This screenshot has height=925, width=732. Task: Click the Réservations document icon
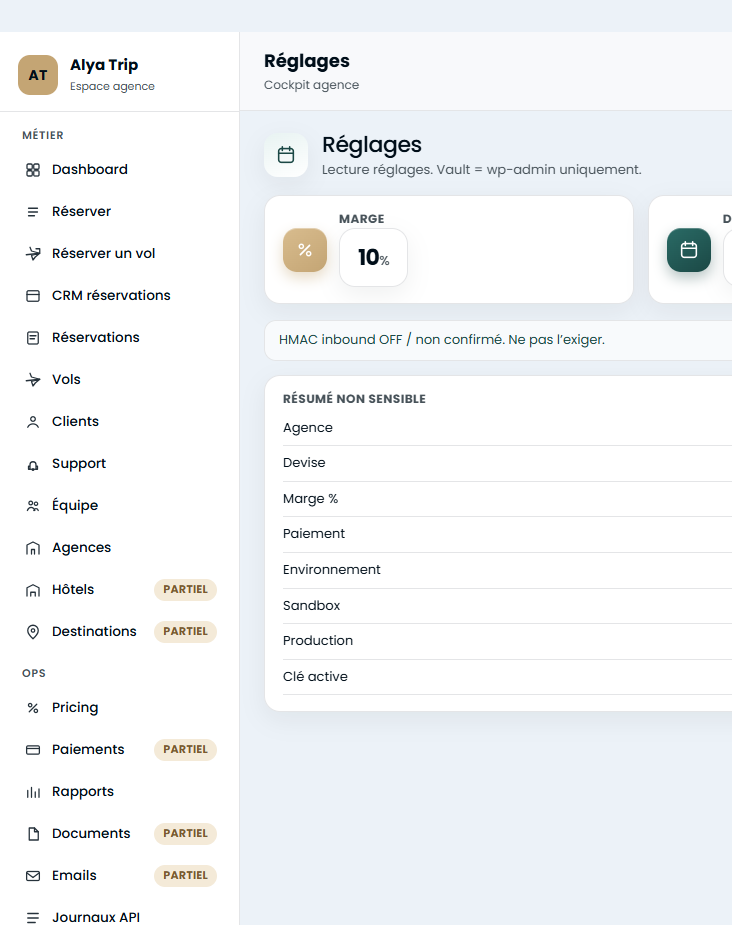(x=33, y=338)
